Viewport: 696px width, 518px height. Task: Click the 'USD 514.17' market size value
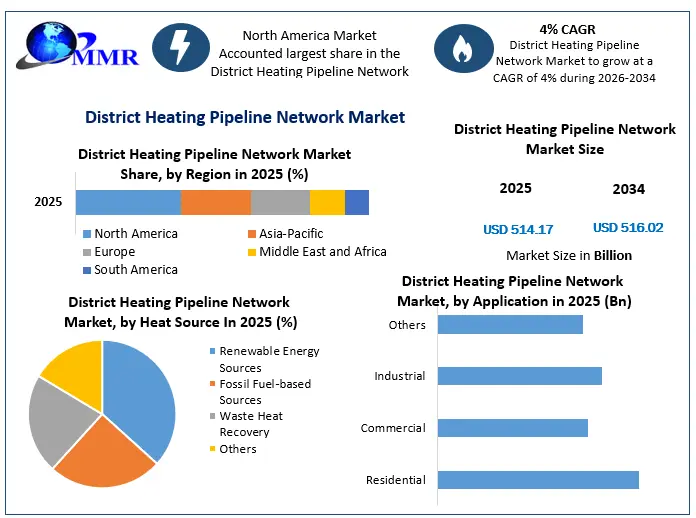click(518, 229)
